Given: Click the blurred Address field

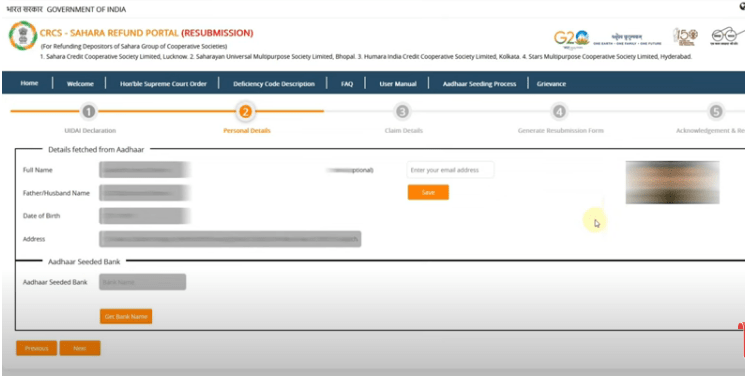Looking at the screenshot, I should point(230,239).
